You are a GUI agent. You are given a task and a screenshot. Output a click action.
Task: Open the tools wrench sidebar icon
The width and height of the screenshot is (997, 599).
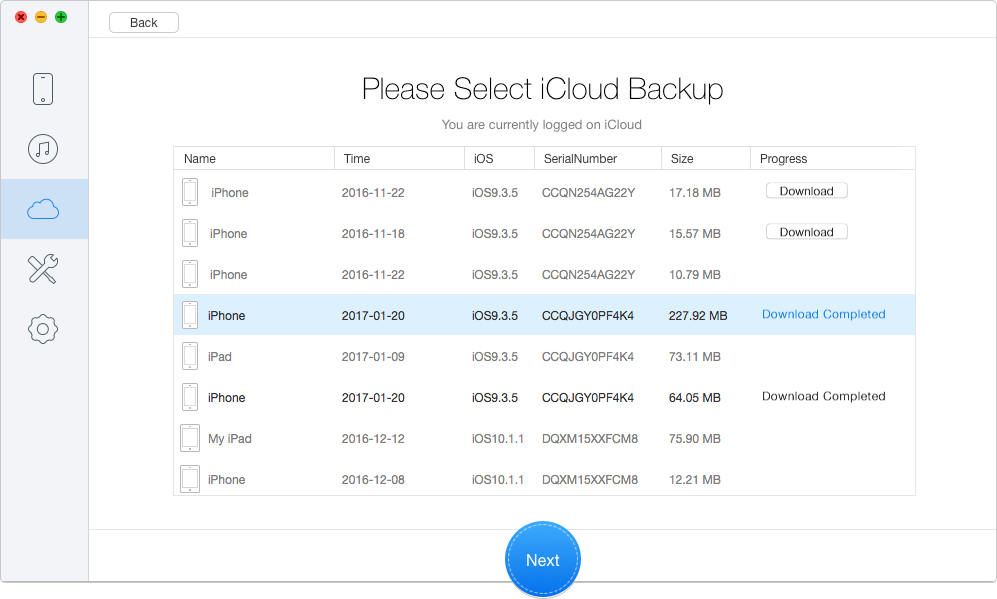click(x=43, y=269)
